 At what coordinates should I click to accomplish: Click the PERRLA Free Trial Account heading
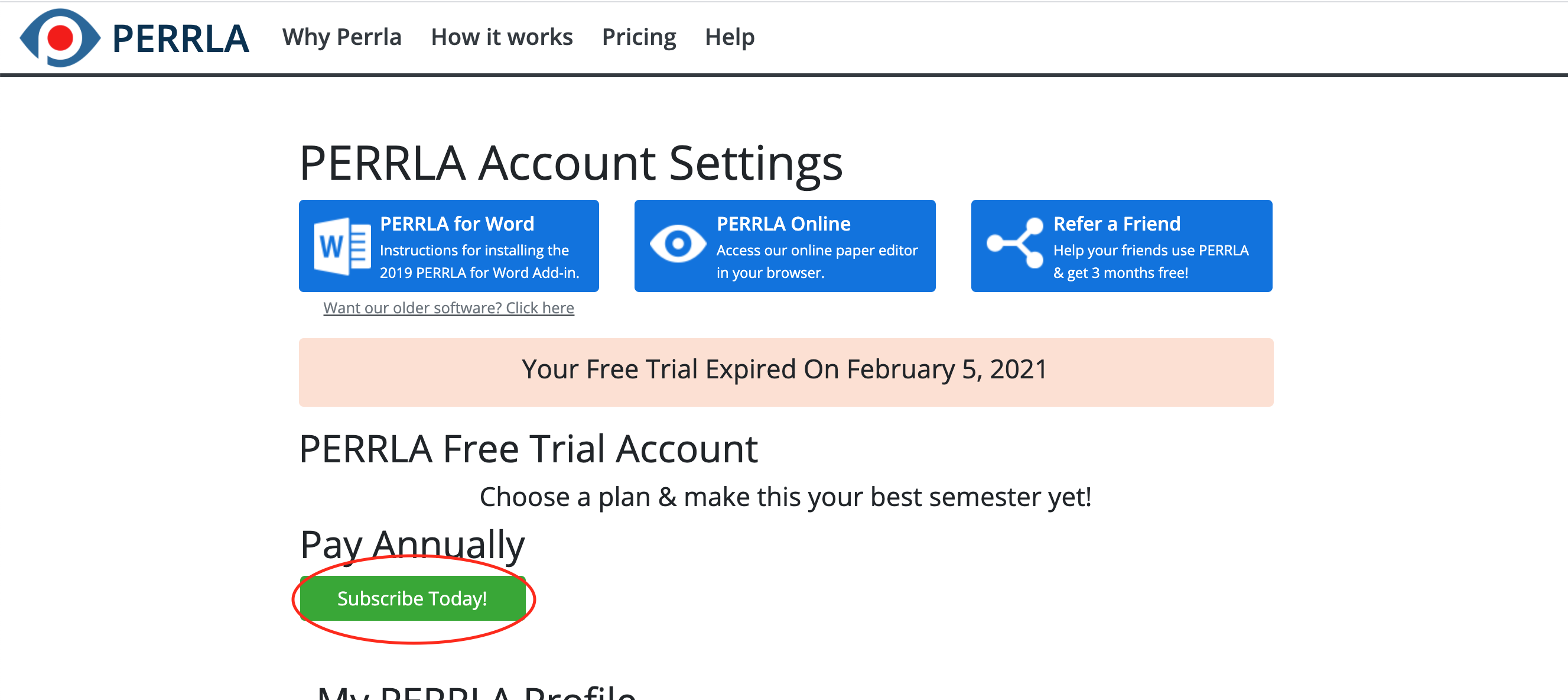[528, 449]
